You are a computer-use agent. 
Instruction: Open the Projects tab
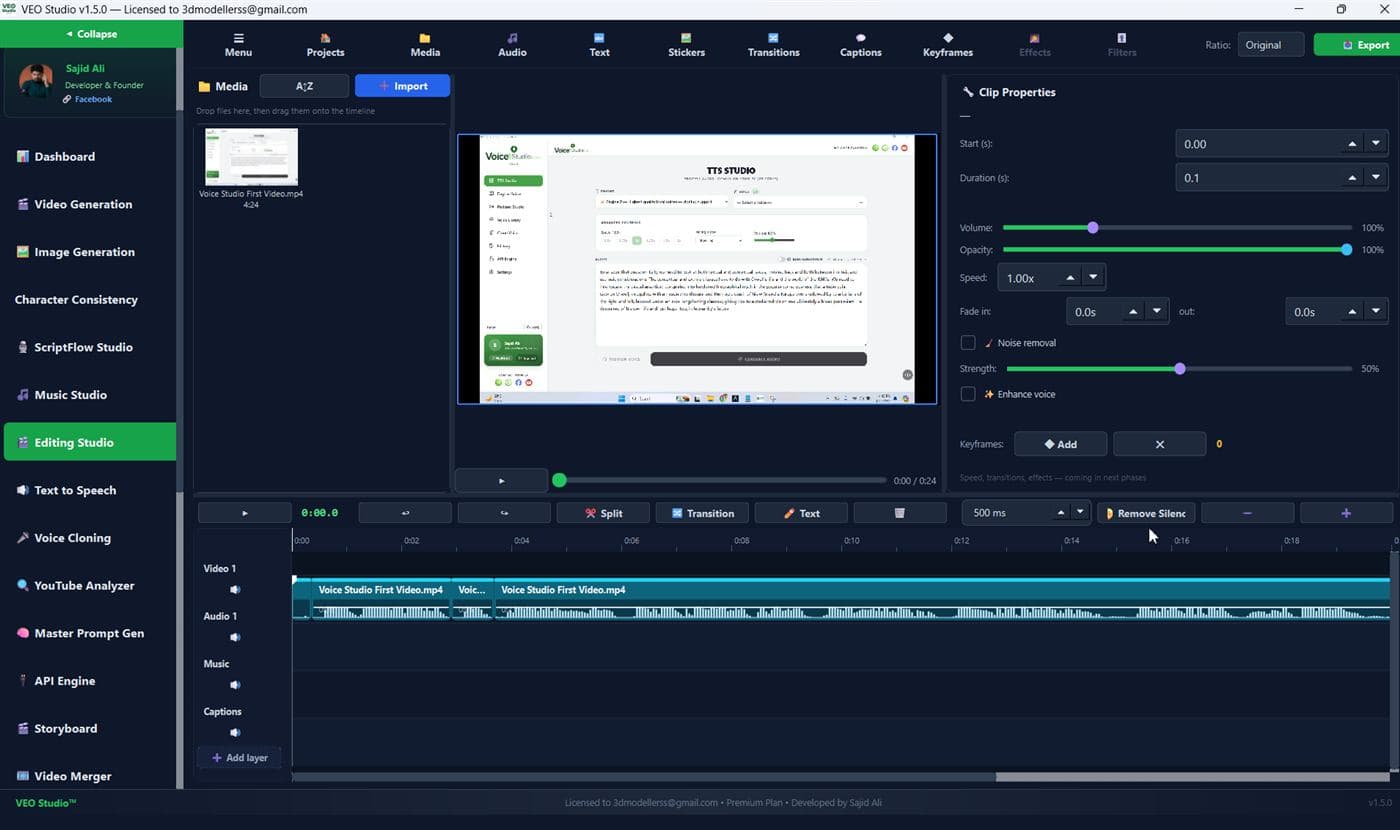point(325,45)
